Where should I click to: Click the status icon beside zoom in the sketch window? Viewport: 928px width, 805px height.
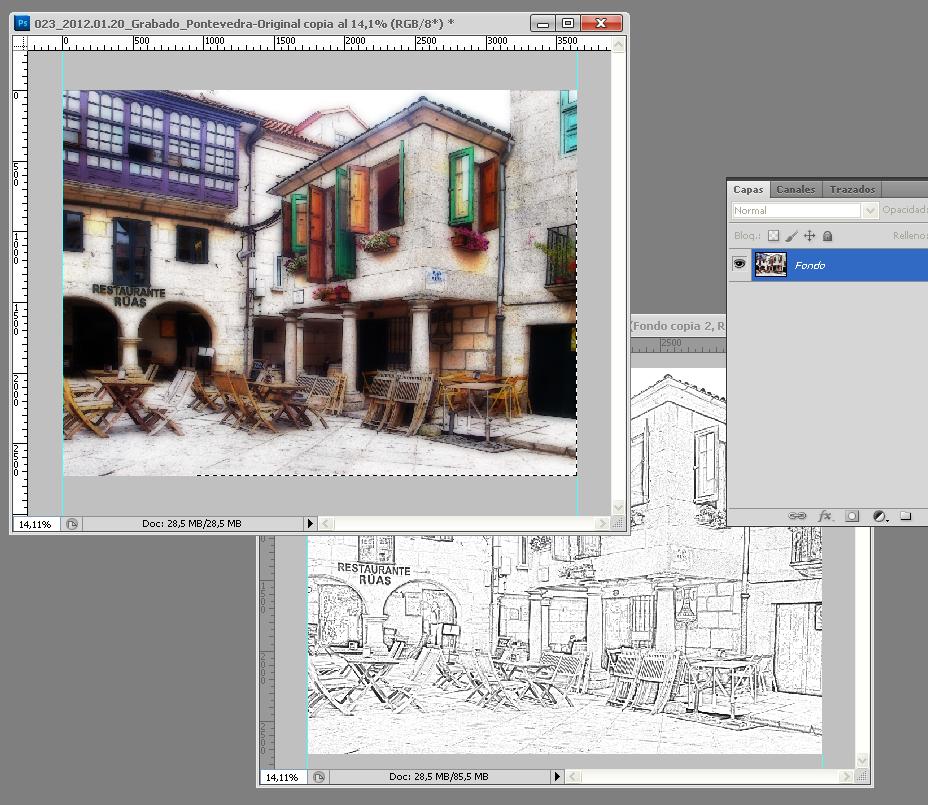click(x=319, y=777)
